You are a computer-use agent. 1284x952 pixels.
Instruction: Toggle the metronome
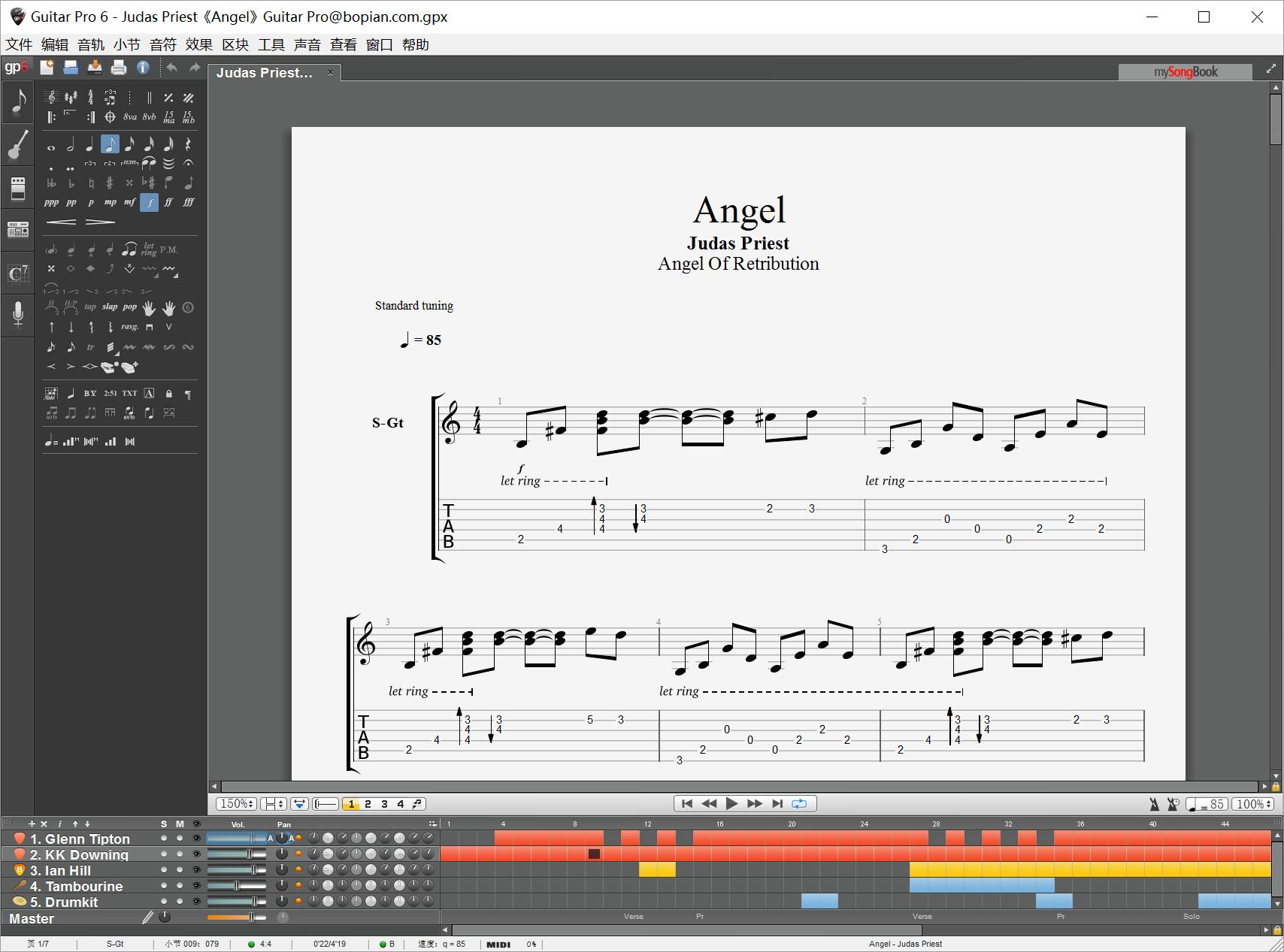click(x=1155, y=804)
